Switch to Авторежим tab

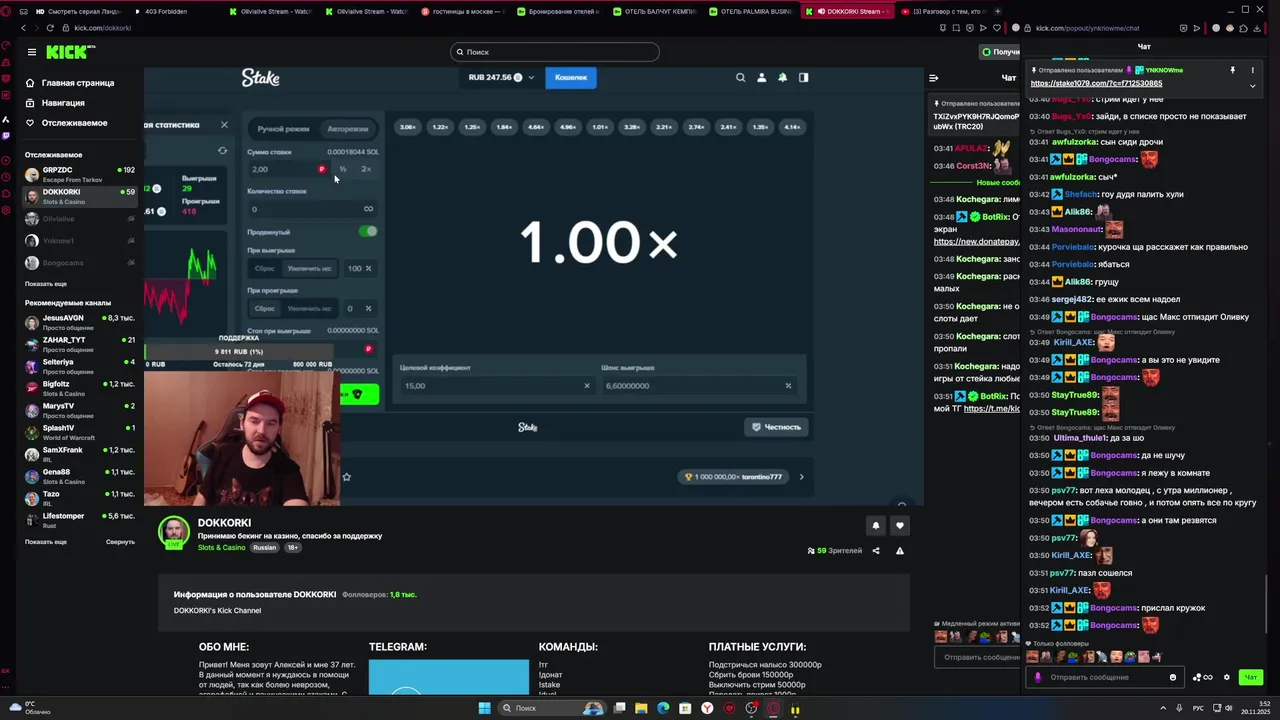347,129
